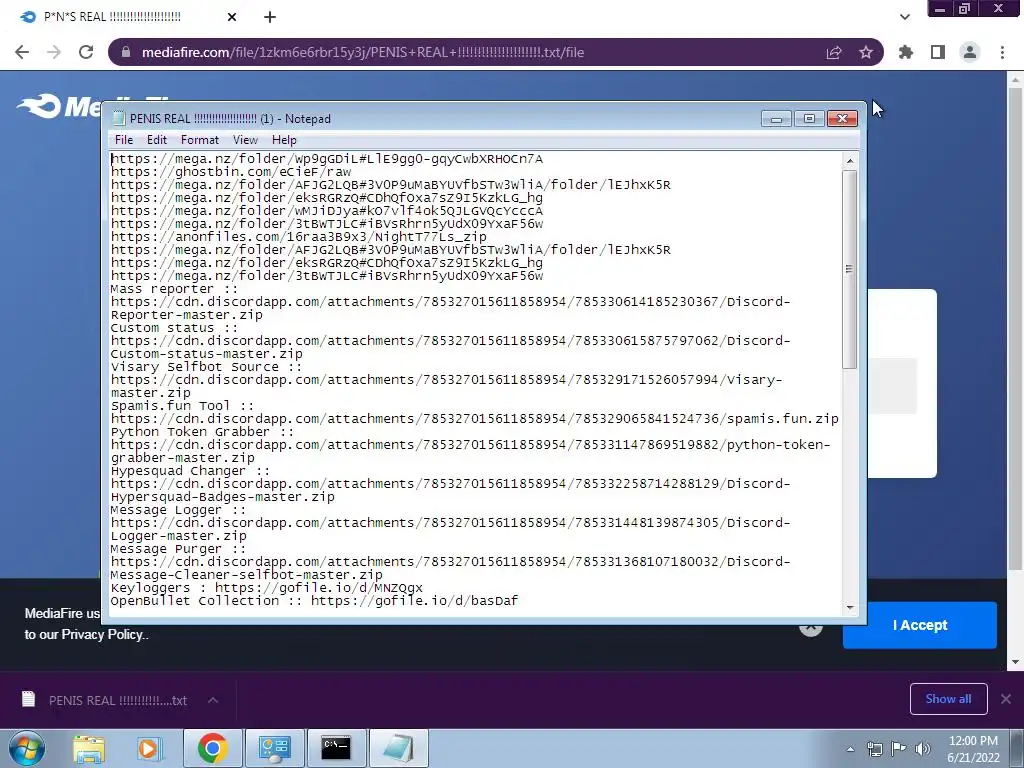1024x768 pixels.
Task: Open Notepad Format menu
Action: click(200, 140)
